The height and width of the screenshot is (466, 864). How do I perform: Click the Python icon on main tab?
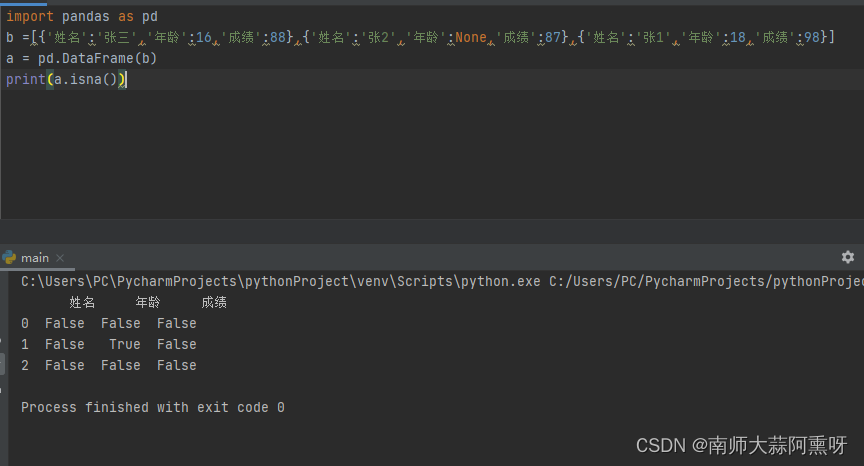9,257
